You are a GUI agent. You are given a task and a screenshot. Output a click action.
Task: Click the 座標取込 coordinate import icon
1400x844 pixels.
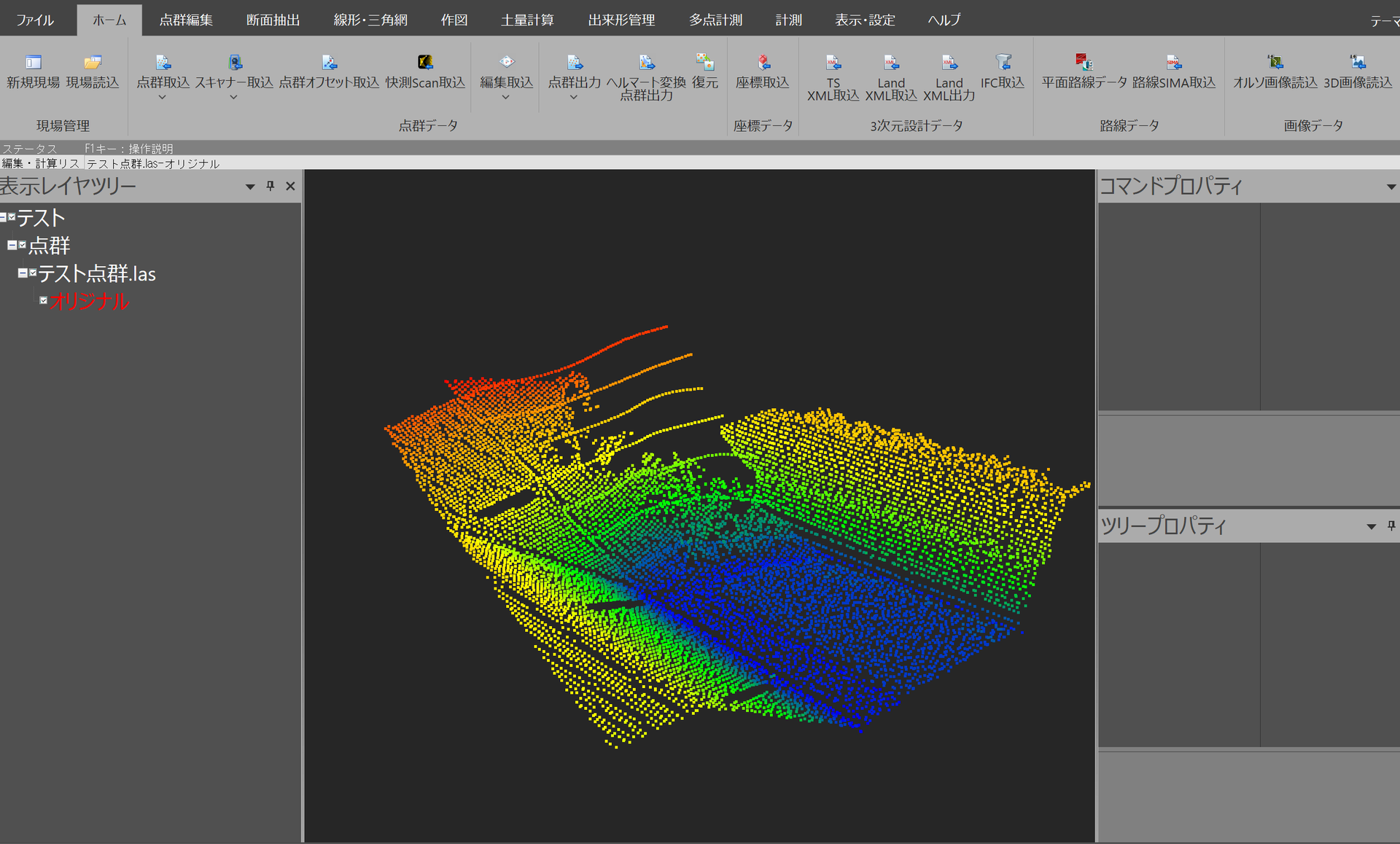763,63
